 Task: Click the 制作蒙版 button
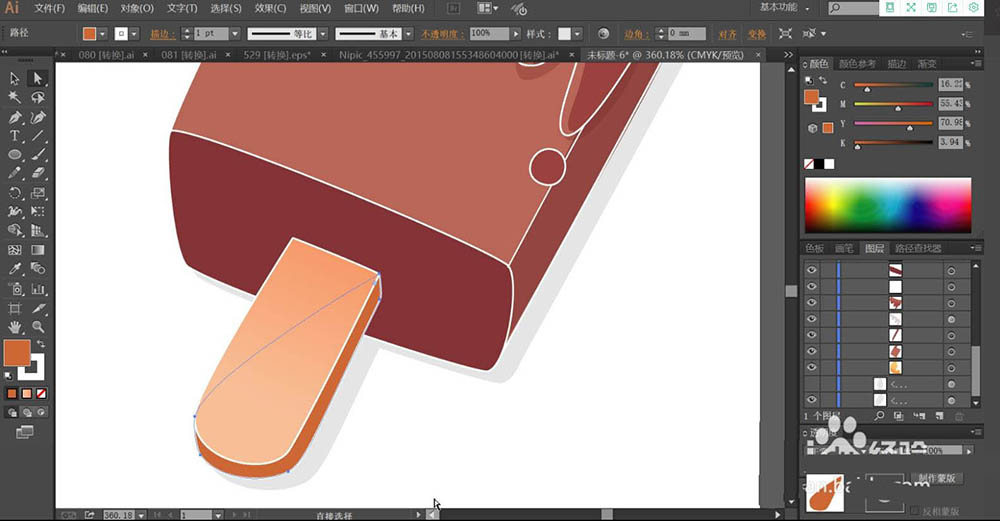pos(937,478)
